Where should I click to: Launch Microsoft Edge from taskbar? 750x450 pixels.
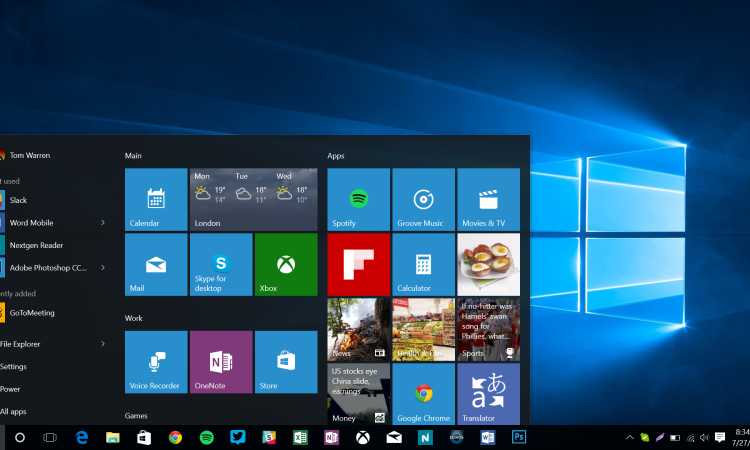[x=82, y=437]
